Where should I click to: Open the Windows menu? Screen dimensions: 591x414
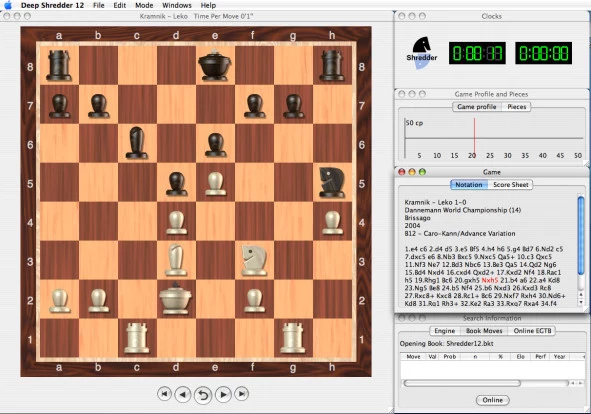point(177,5)
